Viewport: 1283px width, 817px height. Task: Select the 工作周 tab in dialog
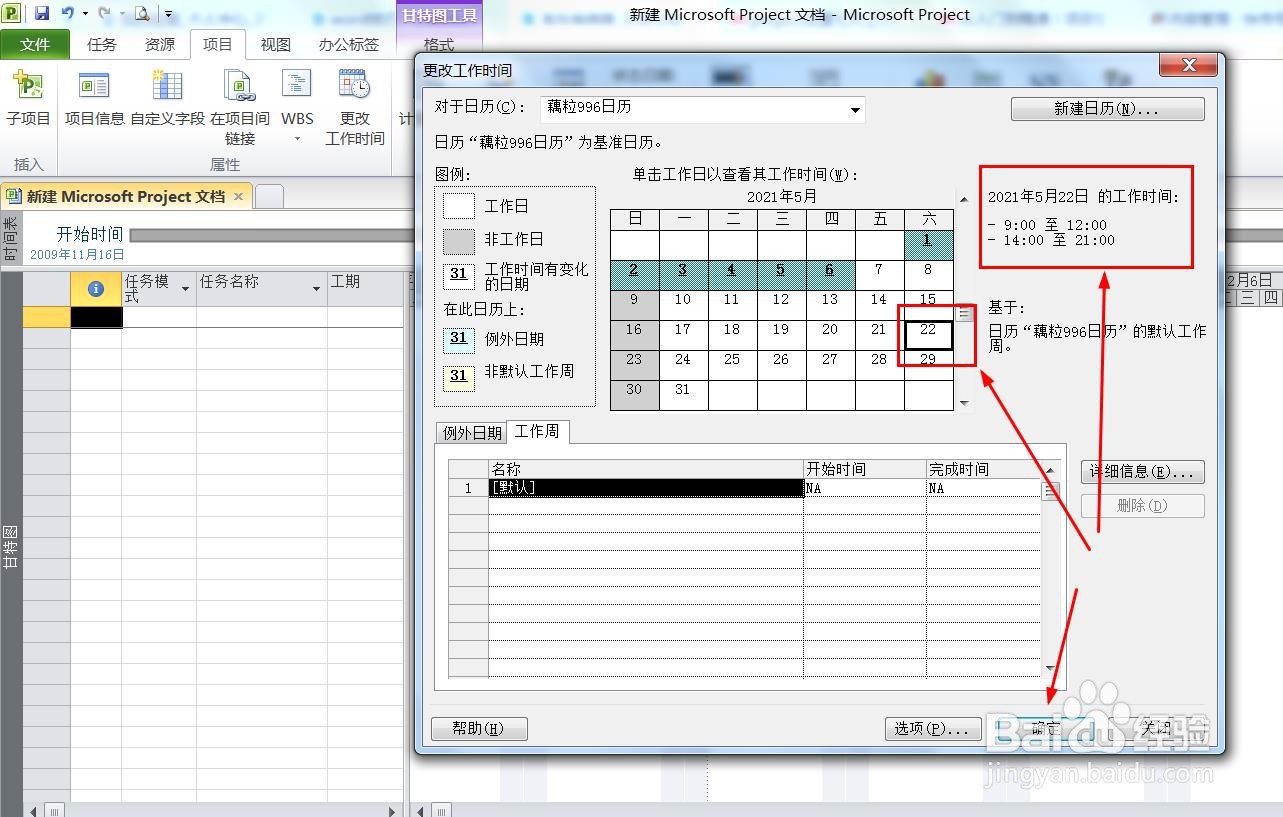tap(537, 431)
